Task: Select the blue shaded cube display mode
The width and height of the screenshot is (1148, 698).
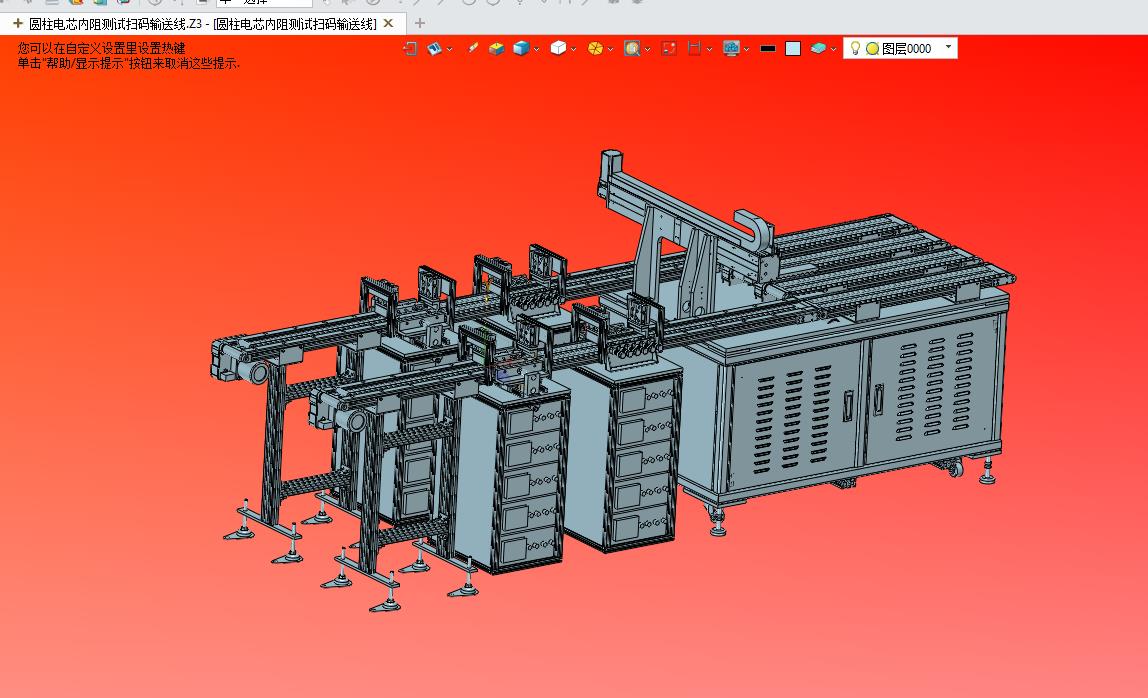Action: tap(521, 48)
